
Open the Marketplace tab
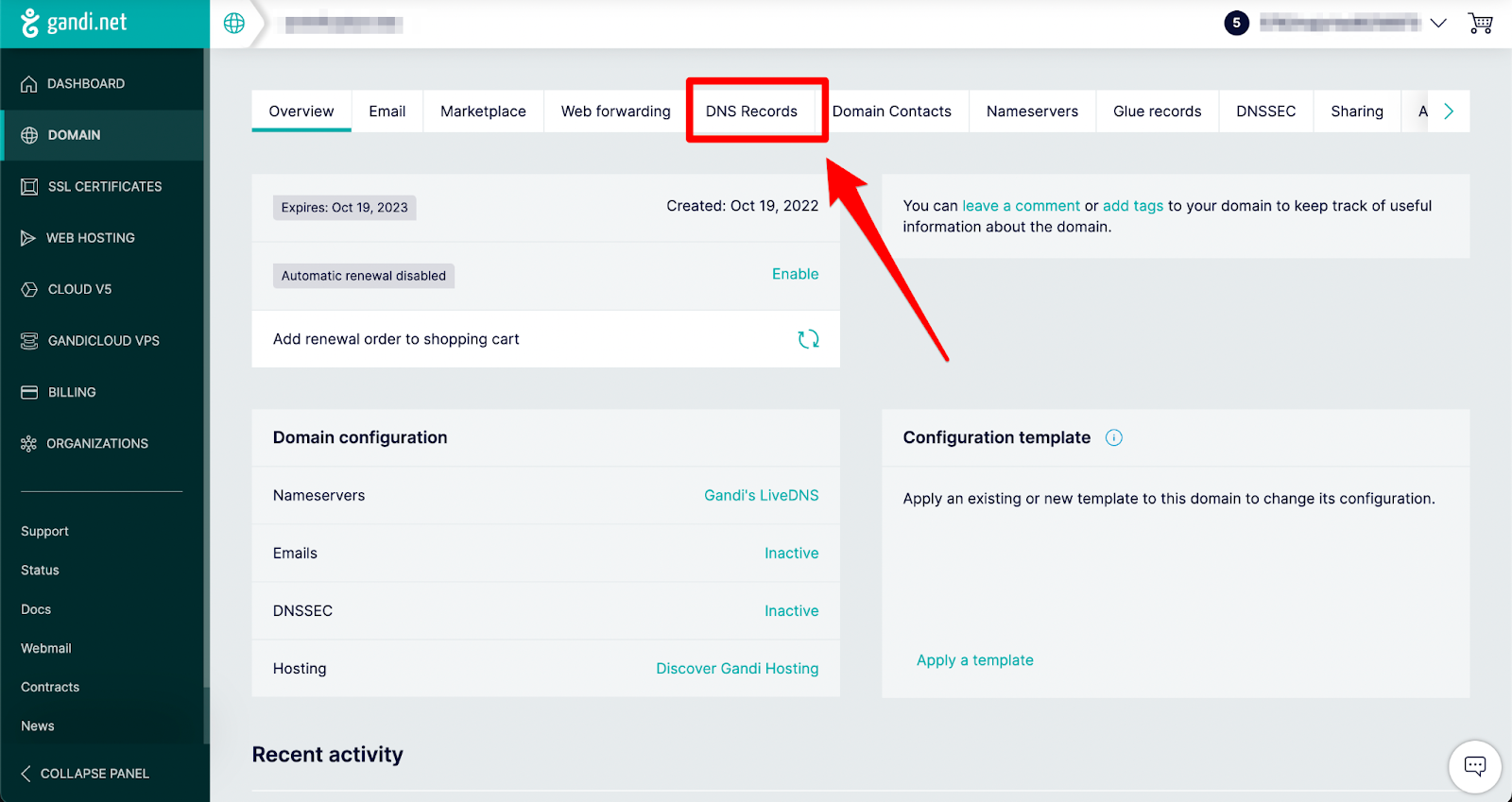(483, 111)
